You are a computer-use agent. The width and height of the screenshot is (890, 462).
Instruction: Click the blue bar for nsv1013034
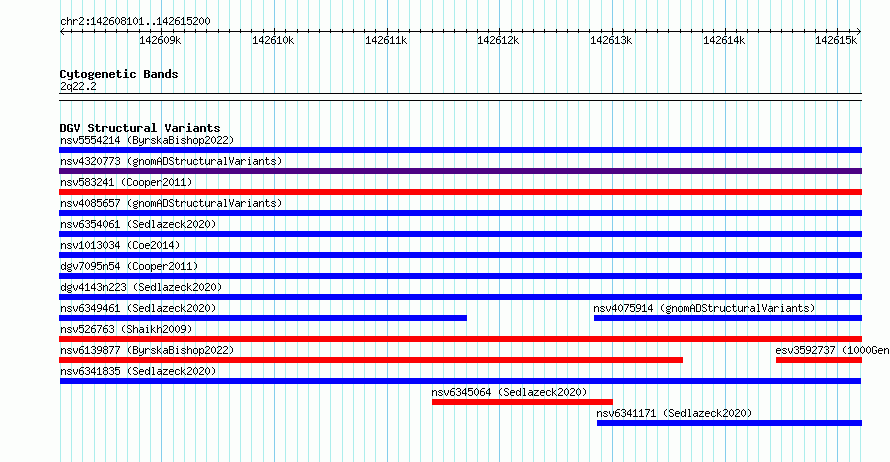(460, 255)
